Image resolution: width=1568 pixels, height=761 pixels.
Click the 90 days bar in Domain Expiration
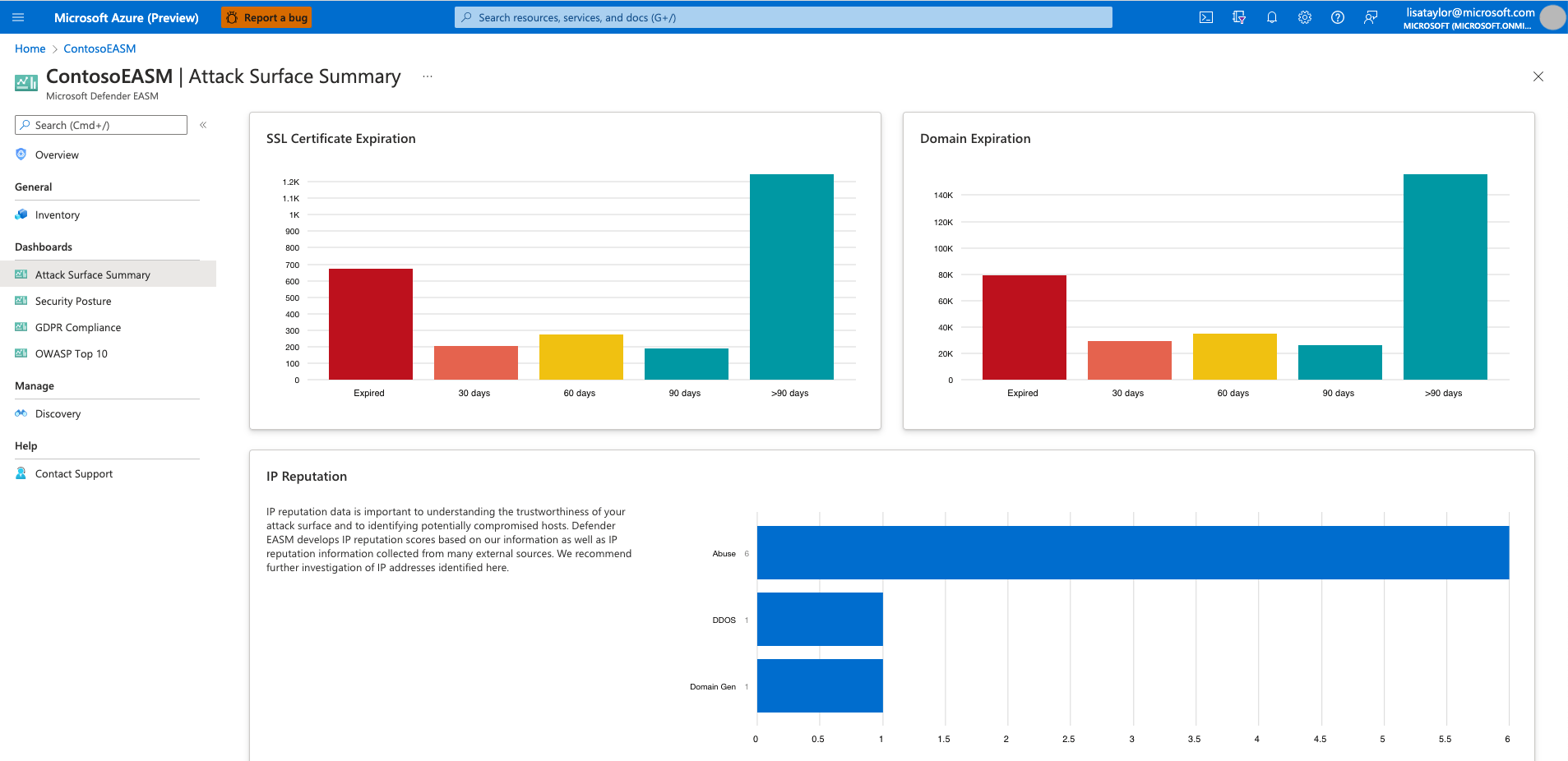point(1340,362)
